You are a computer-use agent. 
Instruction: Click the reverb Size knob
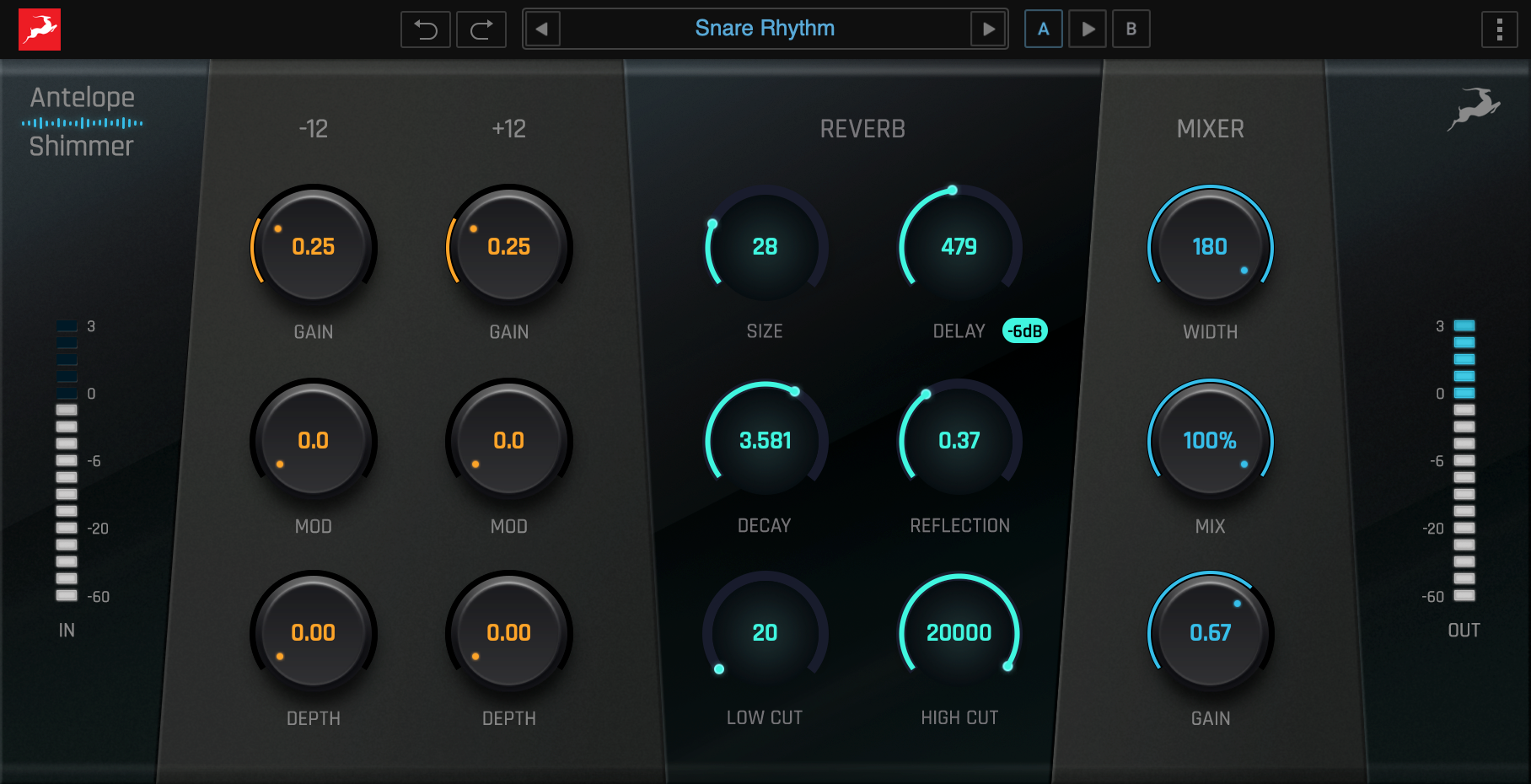point(765,247)
